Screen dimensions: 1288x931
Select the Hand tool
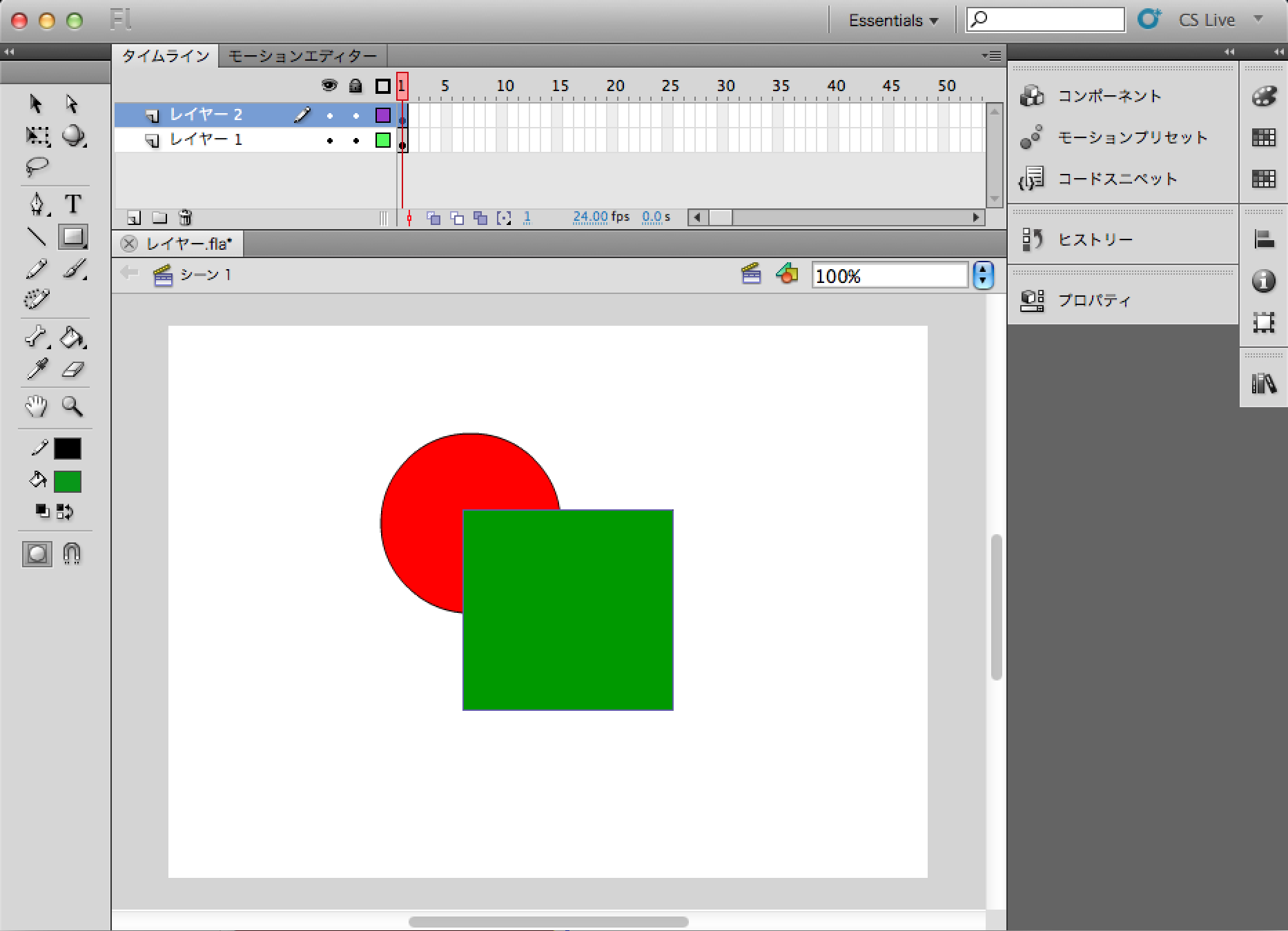37,406
